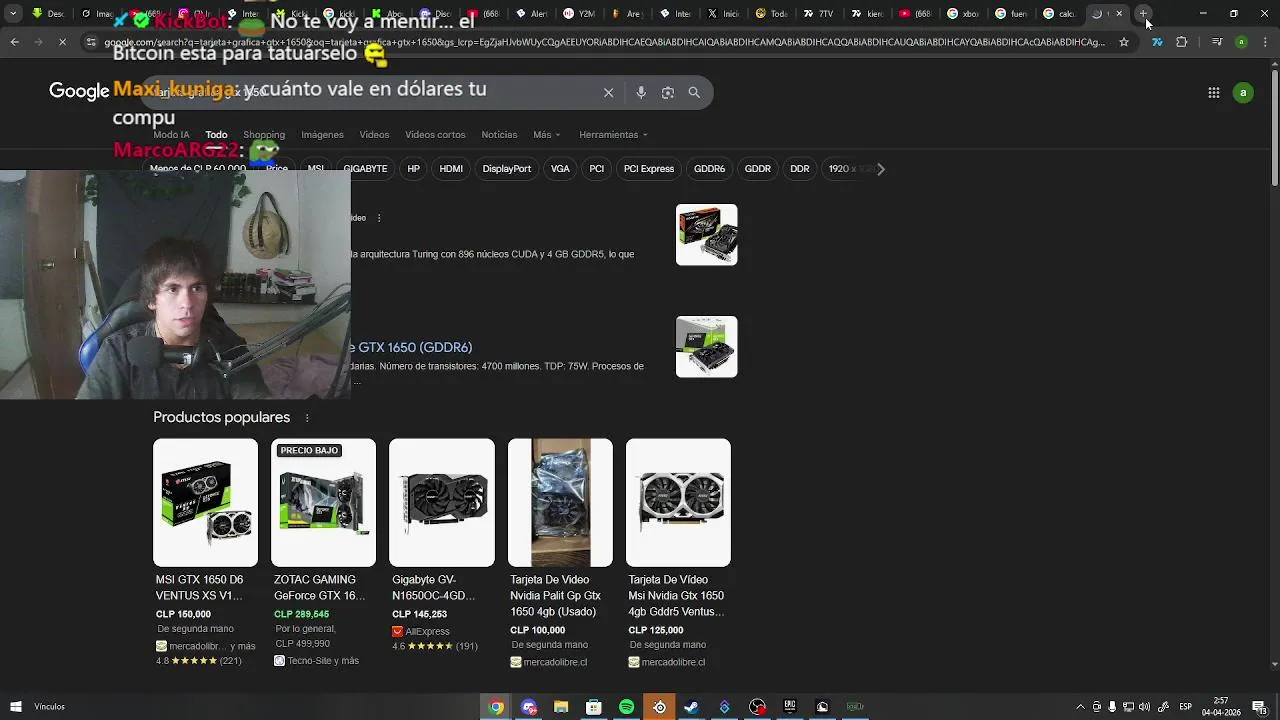Screen dimensions: 1280x720
Task: Click the Windows Start button
Action: 15,707
